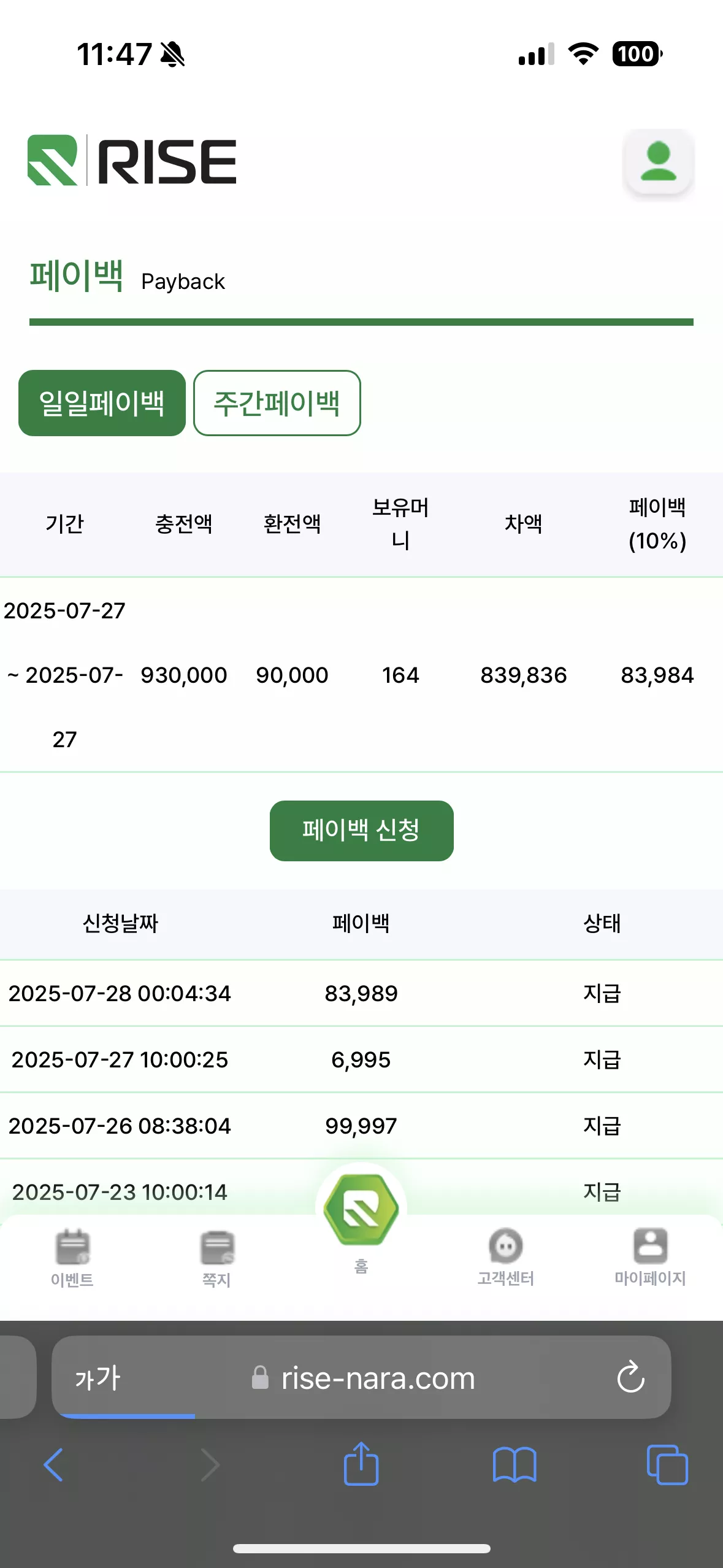Reload the page in Safari
The width and height of the screenshot is (723, 1568).
point(630,1377)
